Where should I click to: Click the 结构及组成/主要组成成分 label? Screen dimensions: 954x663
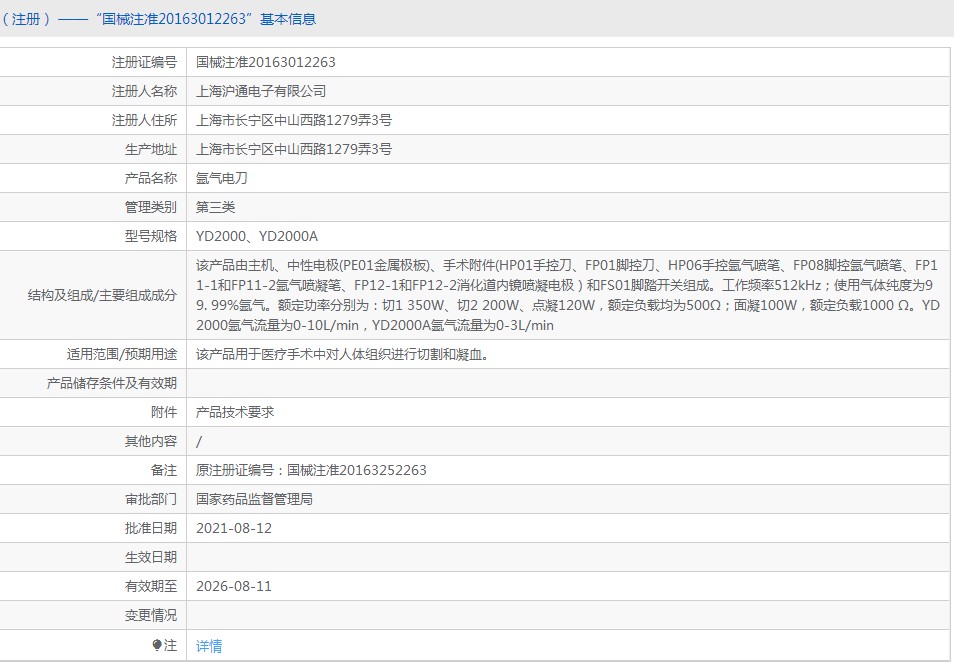[x=102, y=295]
